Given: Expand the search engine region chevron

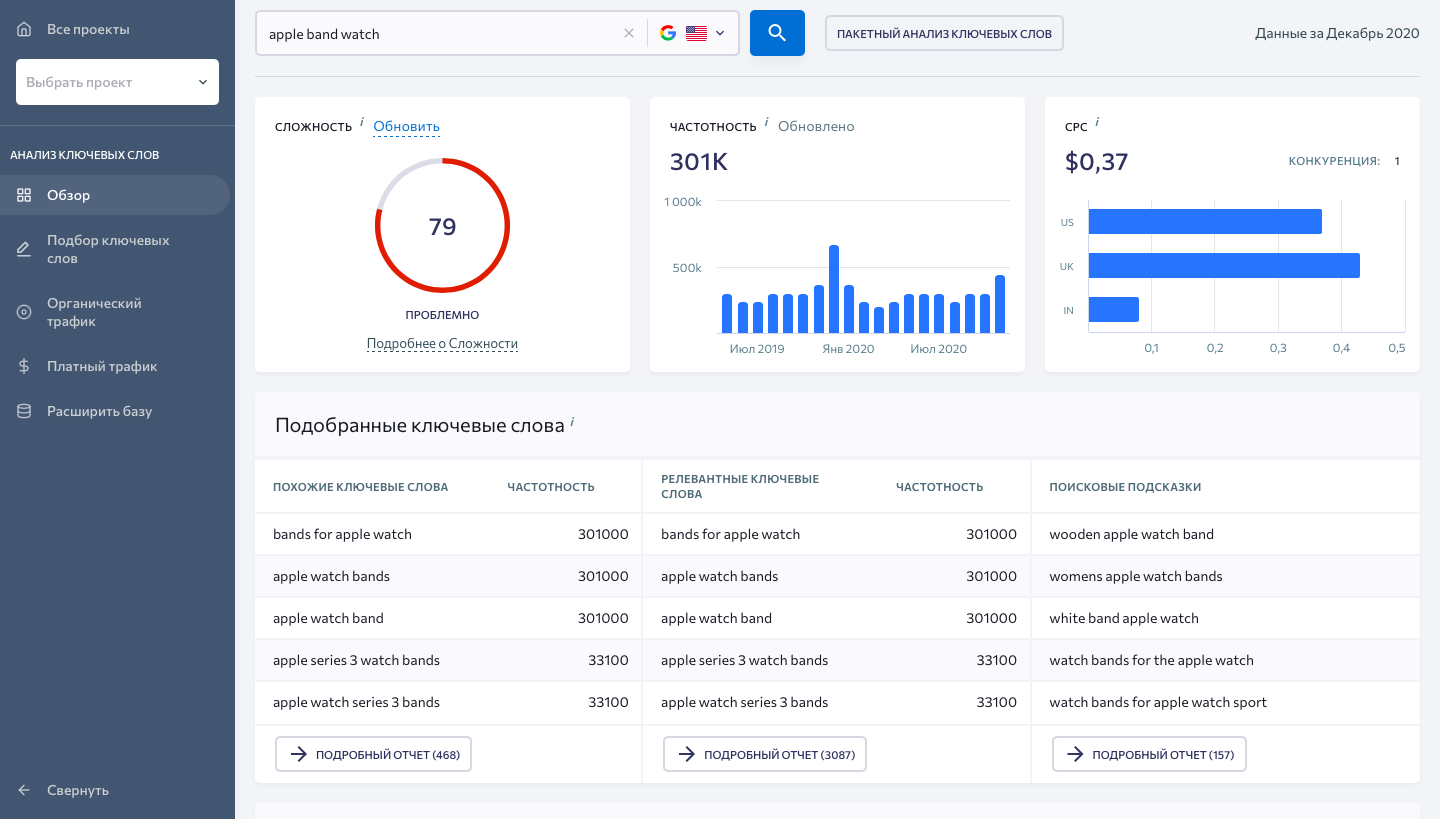Looking at the screenshot, I should [x=720, y=33].
